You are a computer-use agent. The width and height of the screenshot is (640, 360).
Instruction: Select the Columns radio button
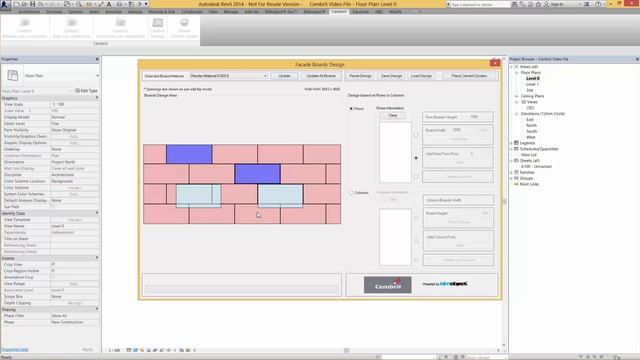[x=351, y=193]
